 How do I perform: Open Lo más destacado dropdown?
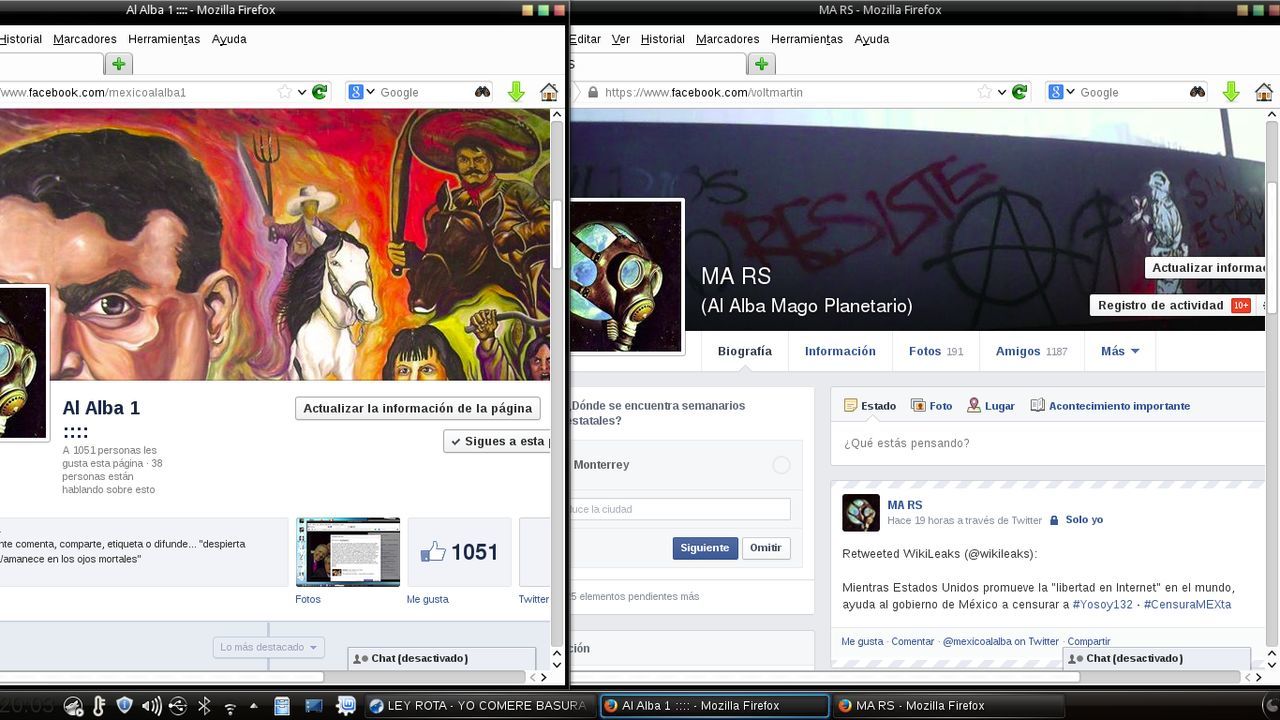268,647
